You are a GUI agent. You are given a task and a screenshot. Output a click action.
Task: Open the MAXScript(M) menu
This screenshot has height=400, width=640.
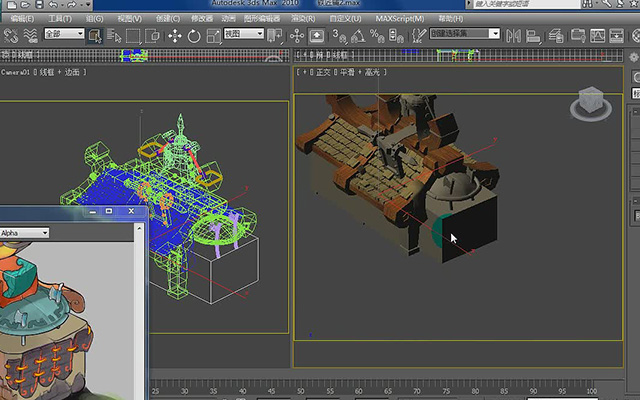tap(400, 18)
